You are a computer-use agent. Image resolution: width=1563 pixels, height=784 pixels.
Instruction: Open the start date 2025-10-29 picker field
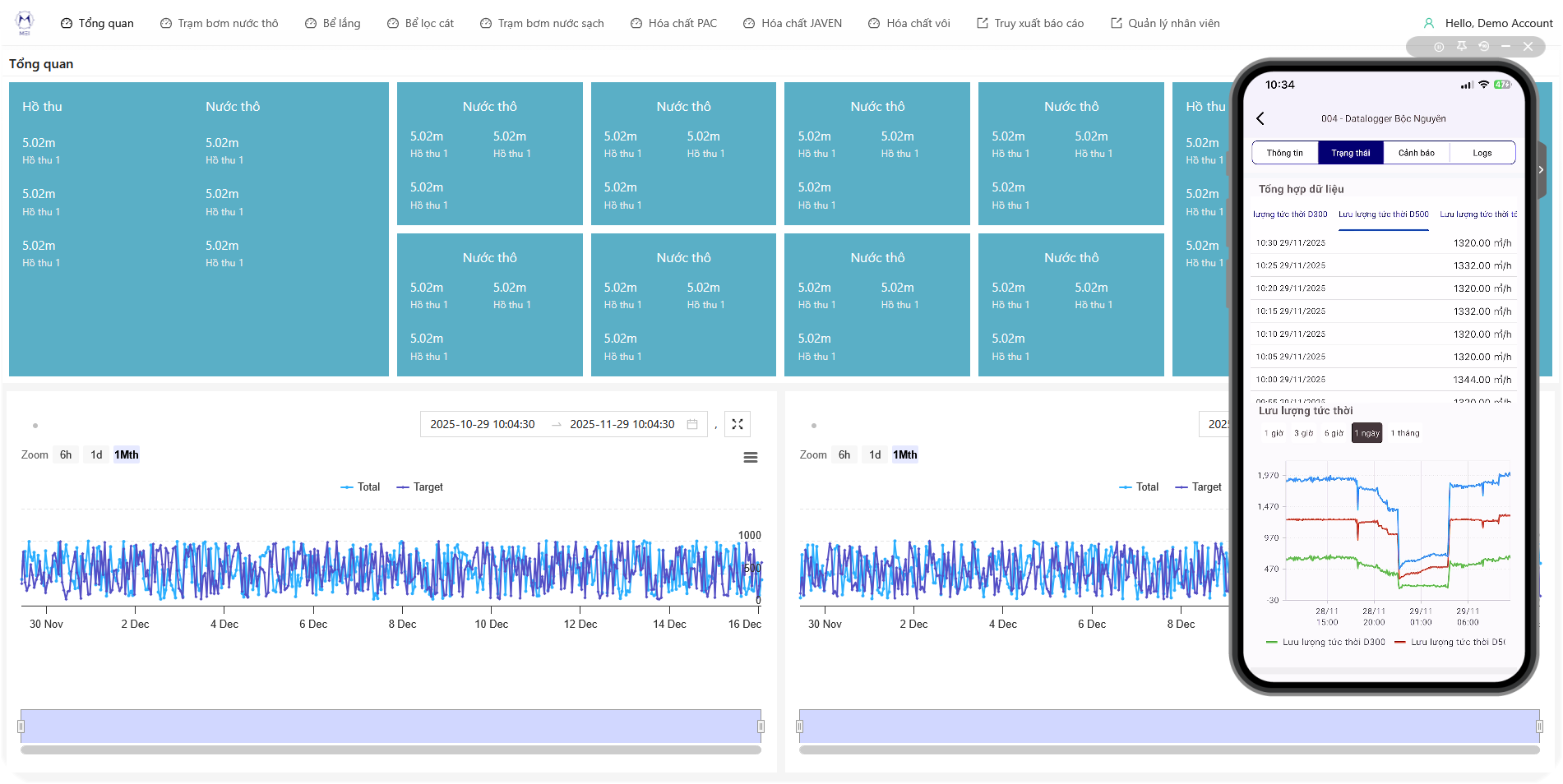point(483,424)
